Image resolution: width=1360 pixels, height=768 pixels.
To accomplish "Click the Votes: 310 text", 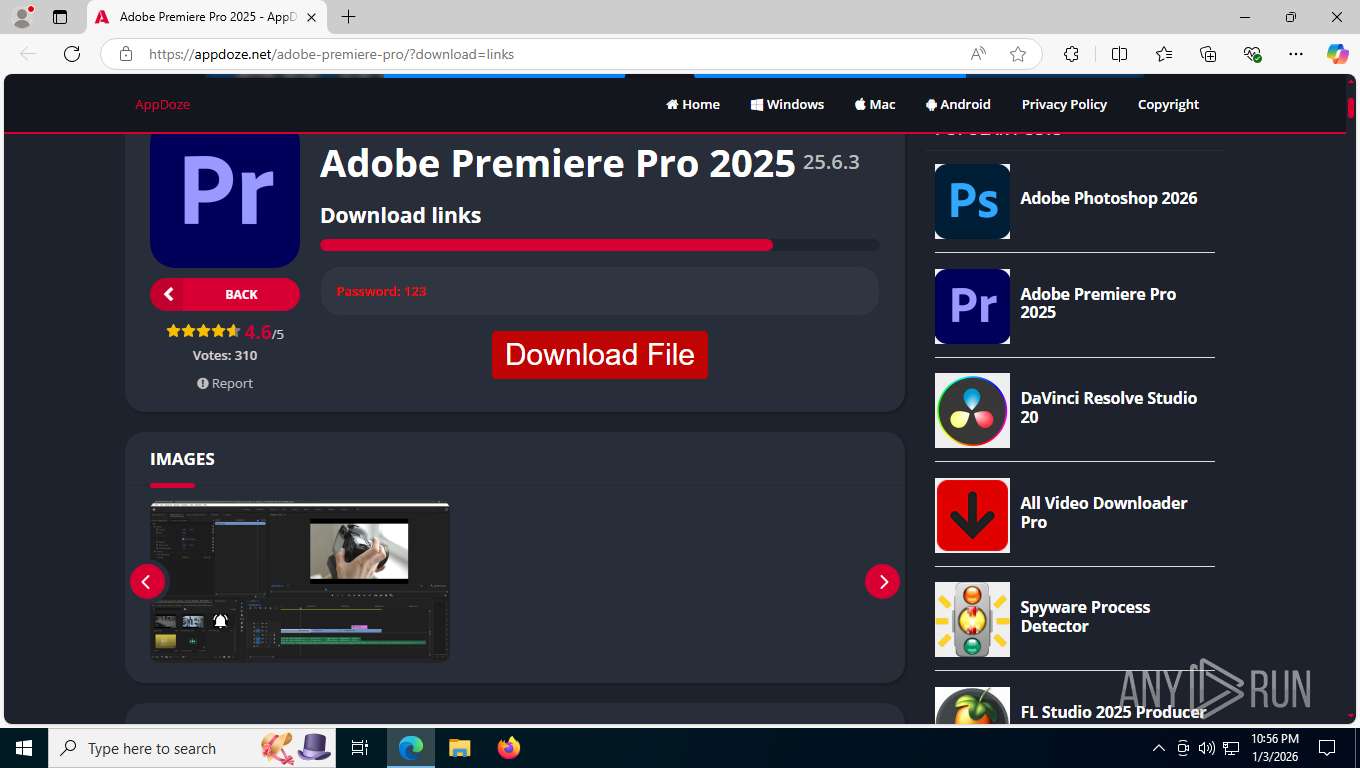I will tap(225, 355).
